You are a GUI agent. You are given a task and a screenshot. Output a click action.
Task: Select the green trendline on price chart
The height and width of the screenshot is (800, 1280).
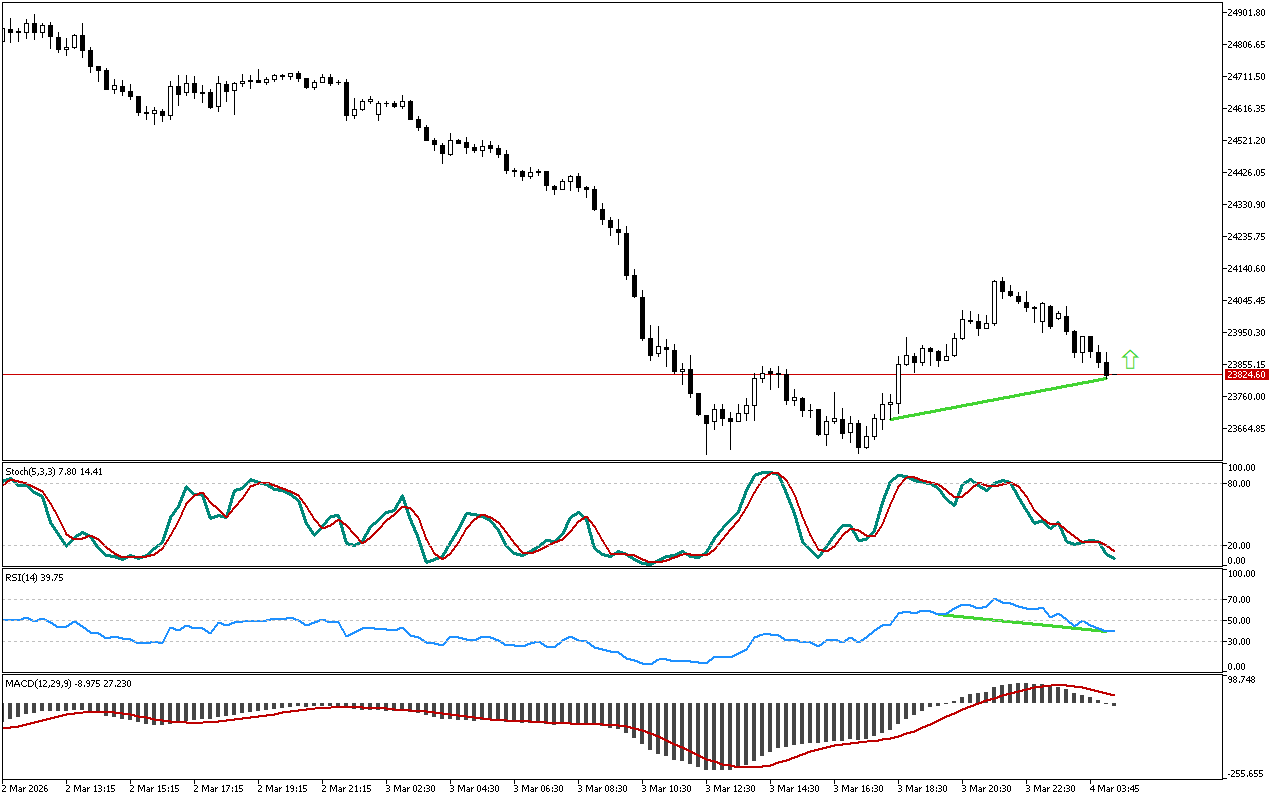pos(998,398)
